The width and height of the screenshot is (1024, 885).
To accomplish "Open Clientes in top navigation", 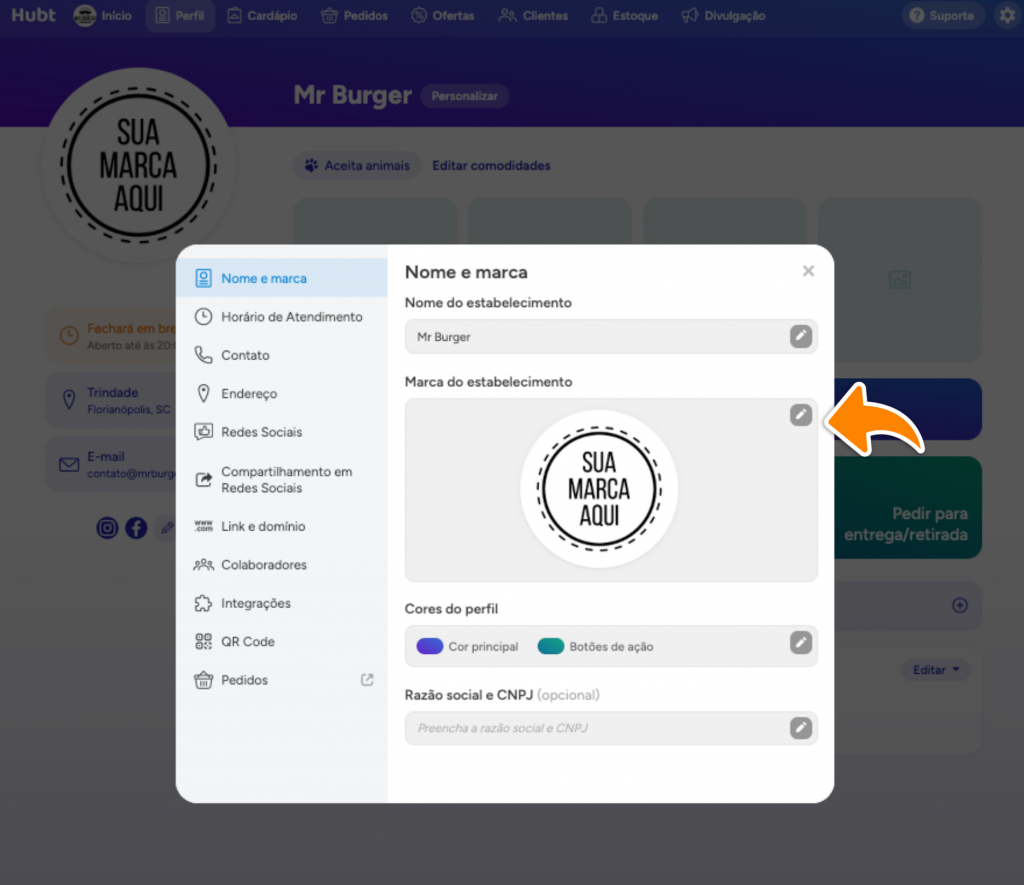I will (534, 16).
